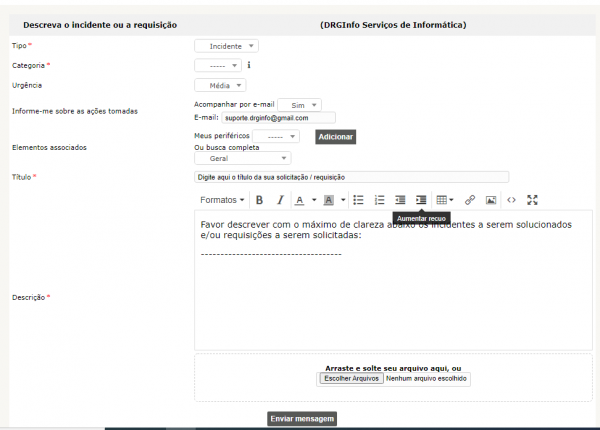The width and height of the screenshot is (600, 430).
Task: Expand the Urgência dropdown set to Média
Action: [x=220, y=85]
